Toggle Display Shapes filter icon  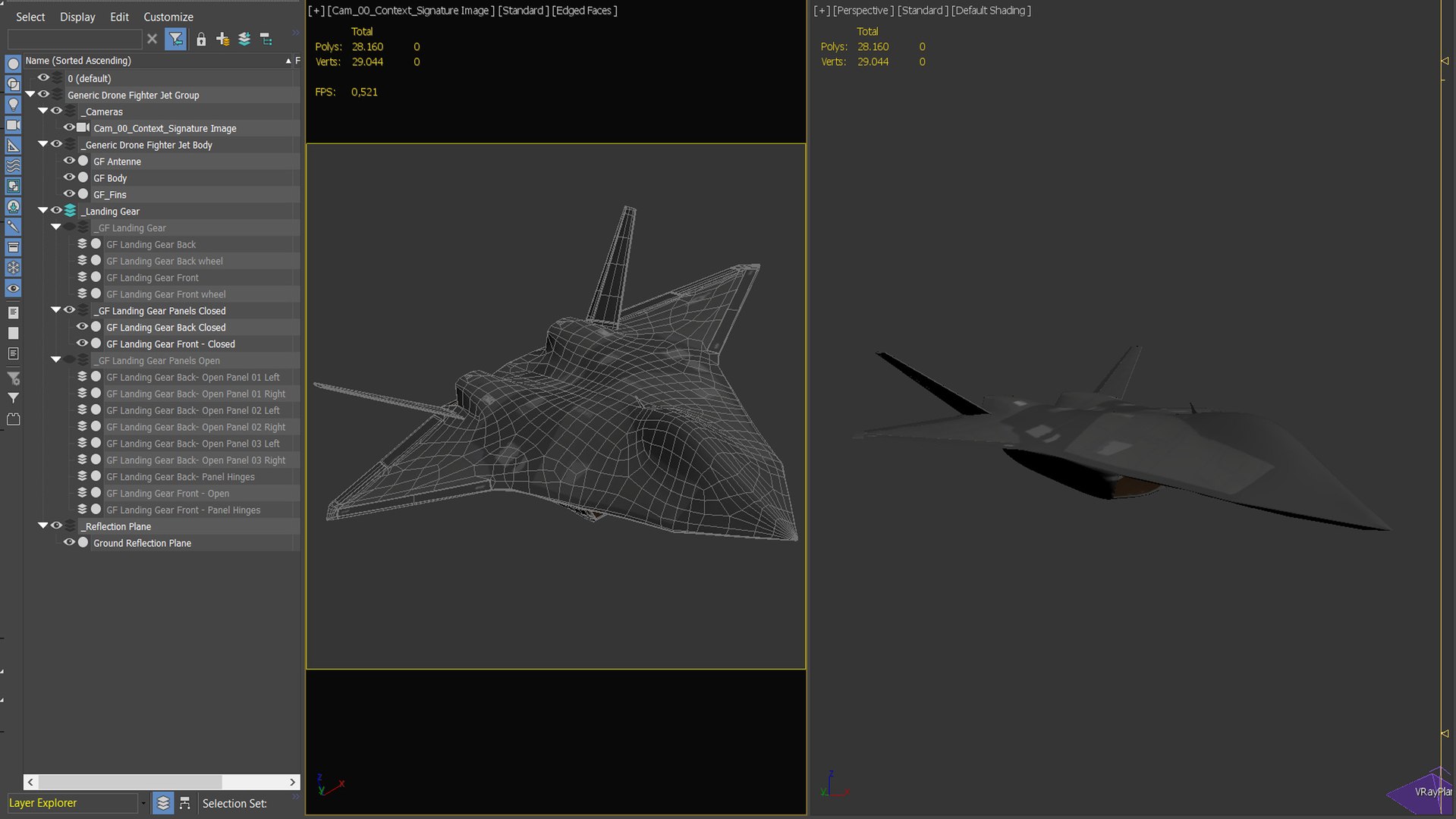click(x=13, y=84)
